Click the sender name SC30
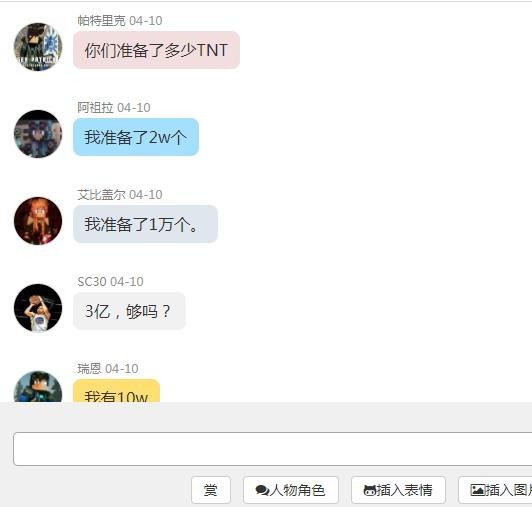This screenshot has width=532, height=507. point(92,281)
